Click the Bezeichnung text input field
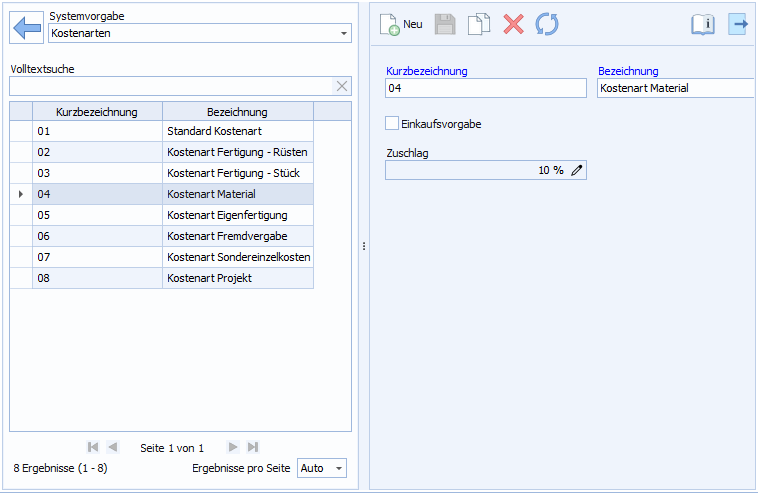Image resolution: width=758 pixels, height=494 pixels. 675,88
